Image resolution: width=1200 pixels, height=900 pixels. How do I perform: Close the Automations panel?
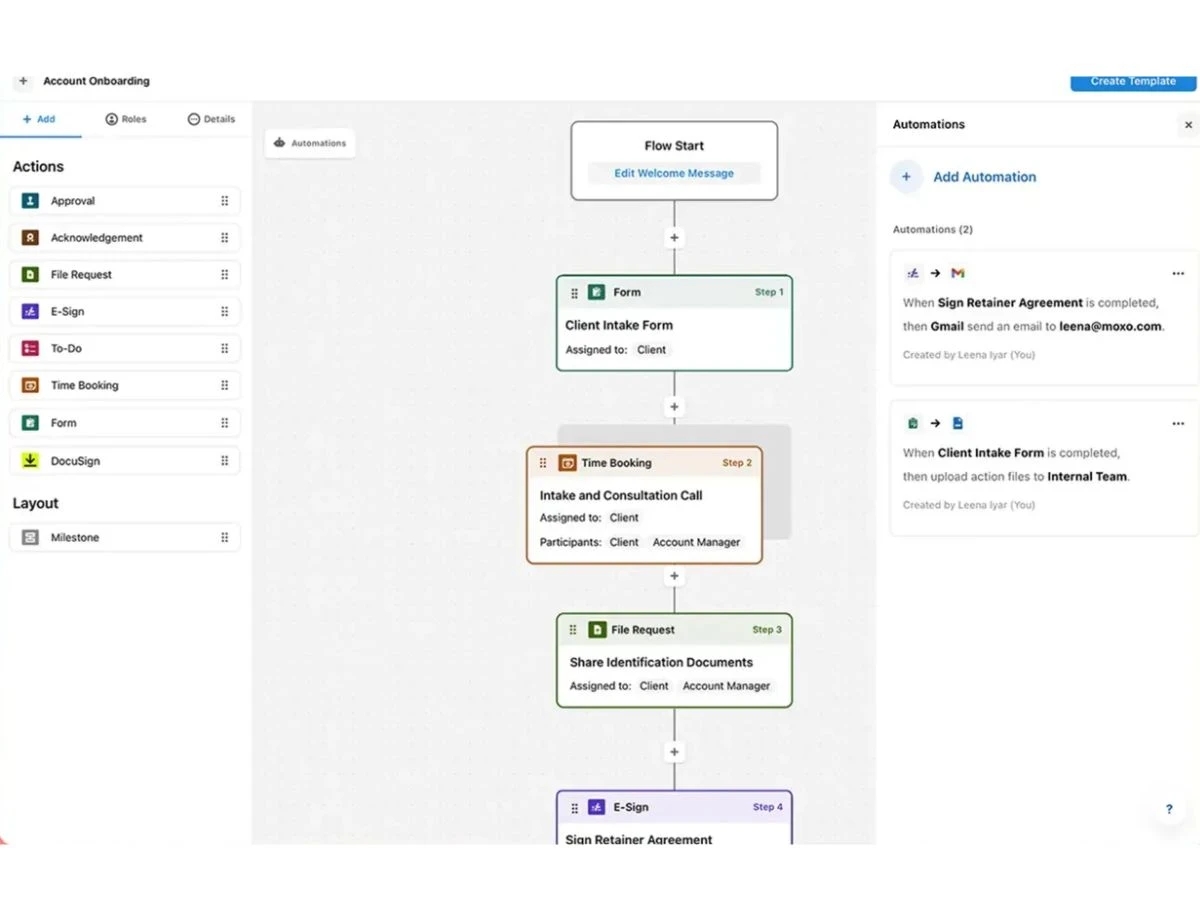pyautogui.click(x=1188, y=125)
